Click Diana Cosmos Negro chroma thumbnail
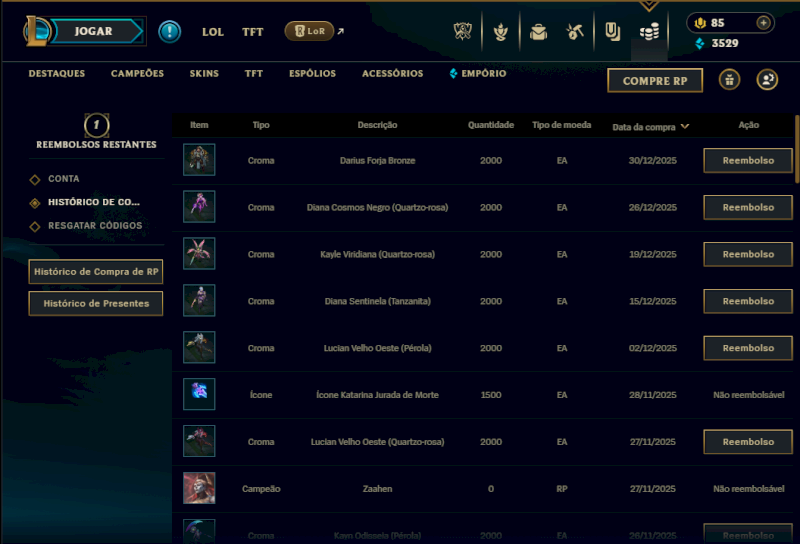 click(x=199, y=207)
